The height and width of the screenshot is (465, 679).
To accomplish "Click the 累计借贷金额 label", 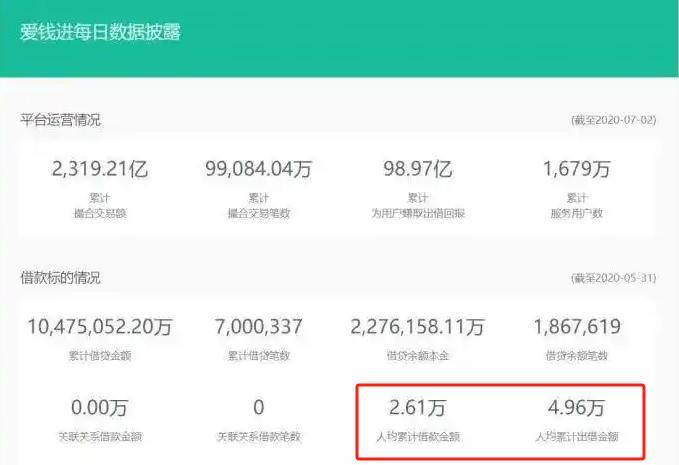I will point(100,356).
